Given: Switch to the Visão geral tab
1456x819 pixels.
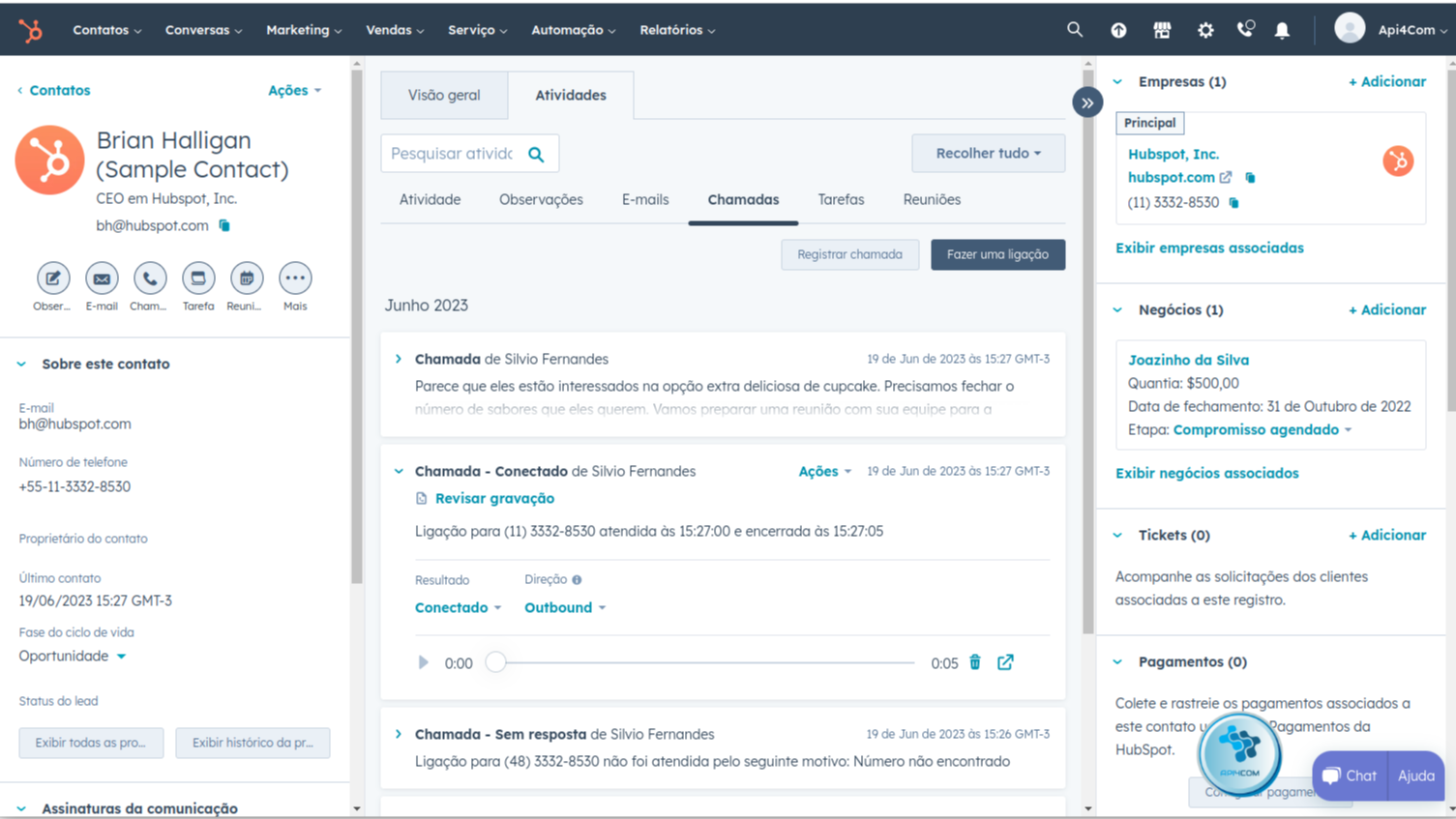Looking at the screenshot, I should tap(444, 95).
